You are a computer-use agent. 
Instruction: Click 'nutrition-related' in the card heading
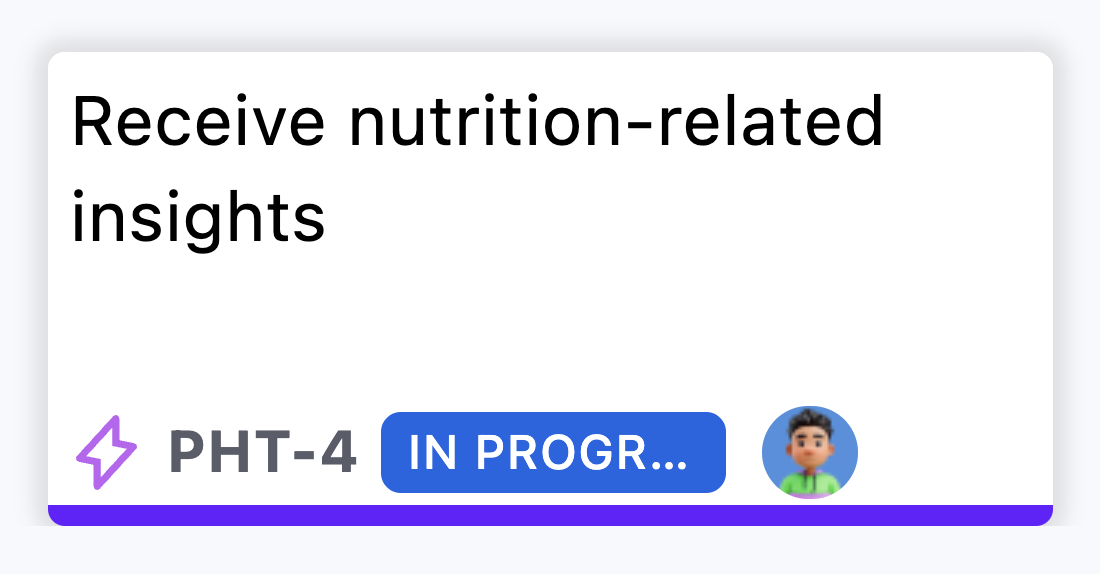(x=615, y=124)
